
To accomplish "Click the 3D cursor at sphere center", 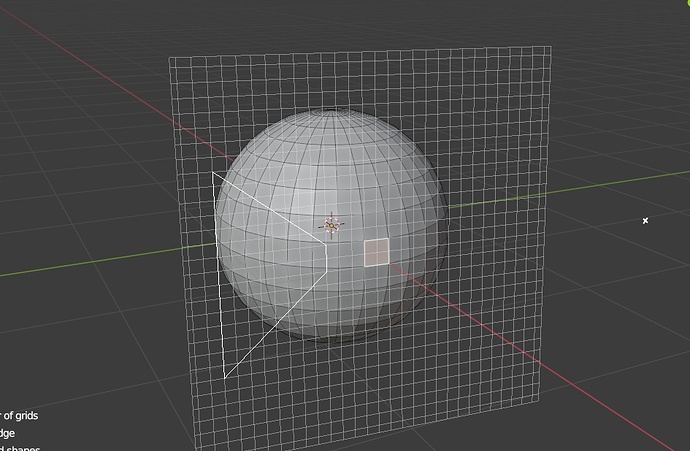I will (x=331, y=225).
